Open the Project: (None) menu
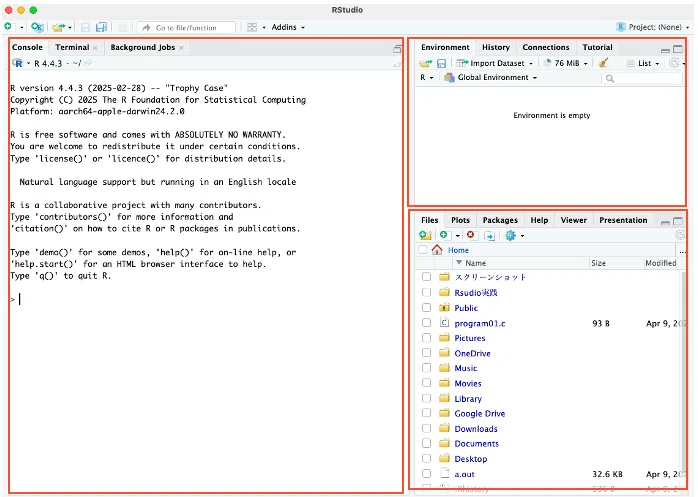698x497 pixels. [653, 27]
